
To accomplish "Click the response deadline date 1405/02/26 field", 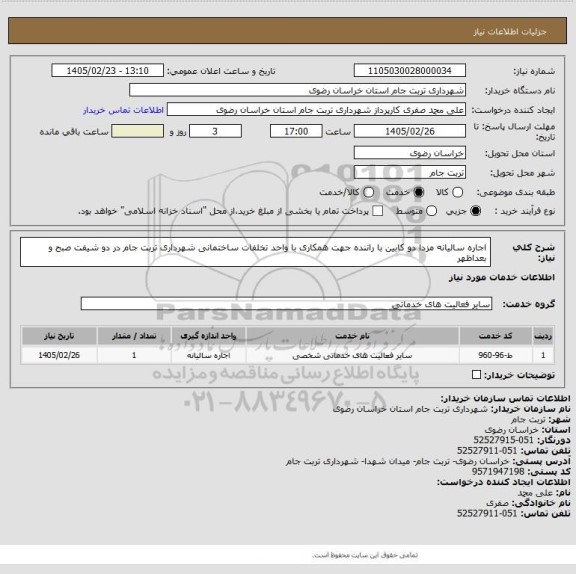I will point(410,131).
